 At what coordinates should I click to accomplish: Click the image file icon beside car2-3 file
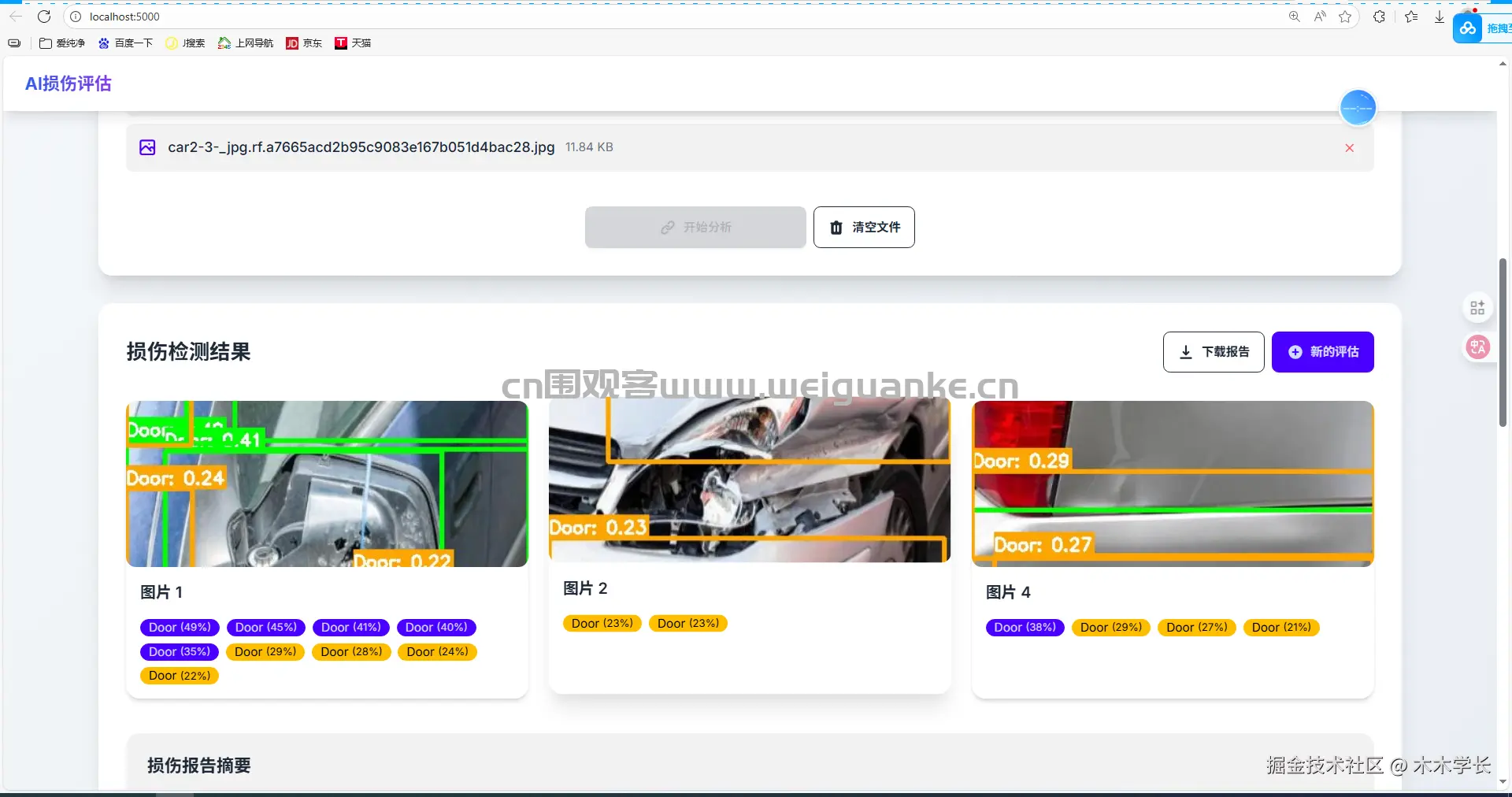pos(147,147)
